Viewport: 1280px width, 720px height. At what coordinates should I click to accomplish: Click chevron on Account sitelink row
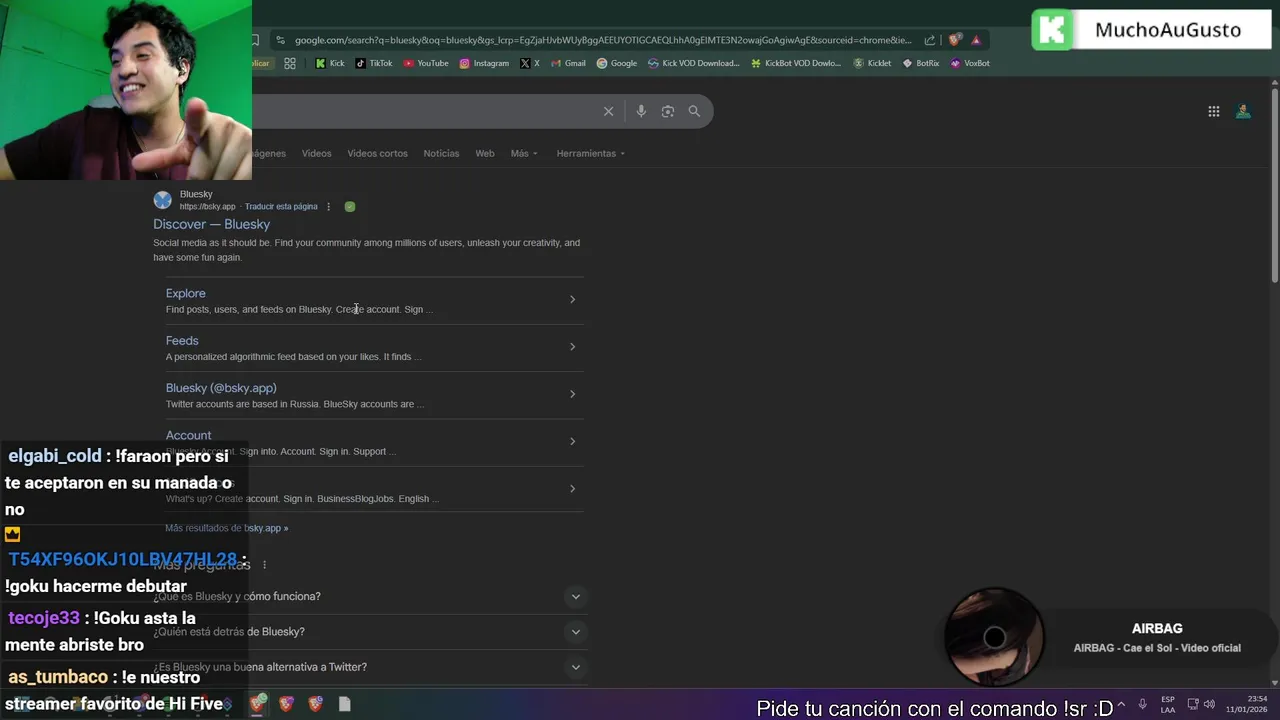tap(572, 441)
